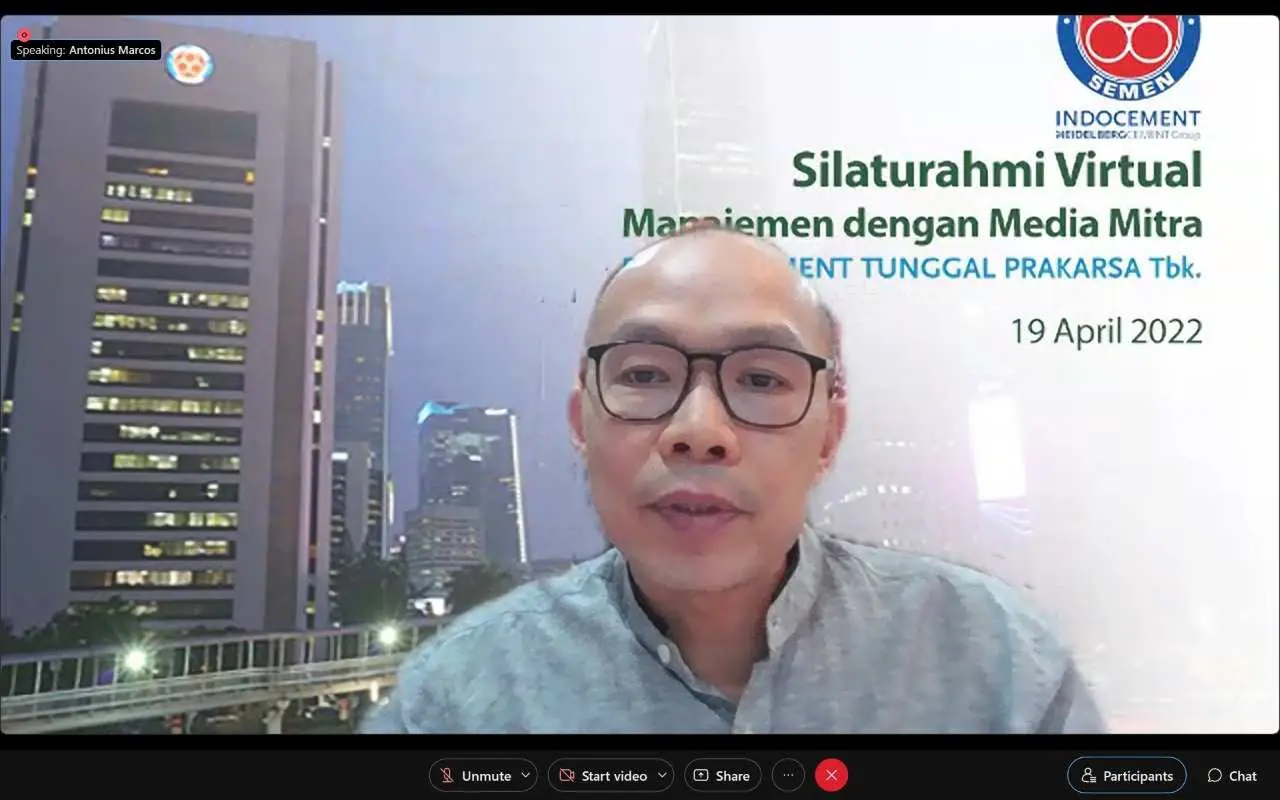Click the 19 April 2022 date text
1280x800 pixels.
click(x=1106, y=331)
